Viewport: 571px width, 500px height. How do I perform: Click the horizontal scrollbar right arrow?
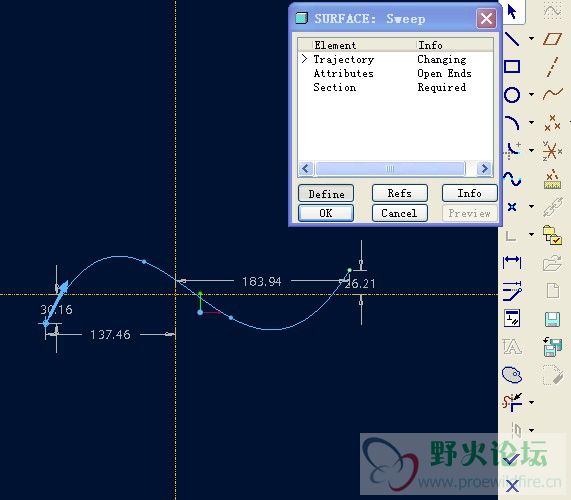point(484,168)
